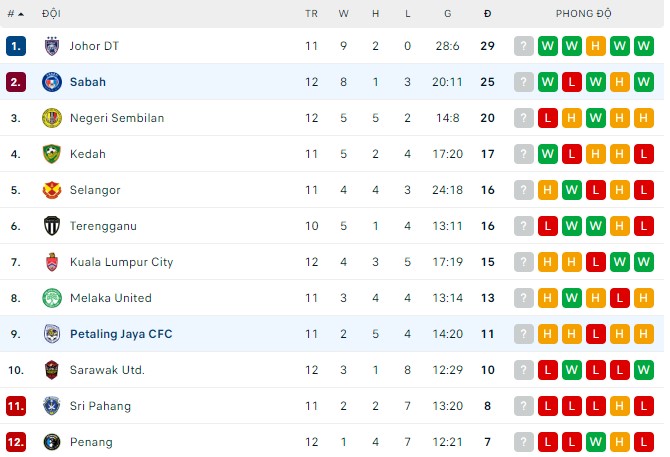Open the Sri Pahang team name
This screenshot has width=670, height=457.
pyautogui.click(x=100, y=406)
